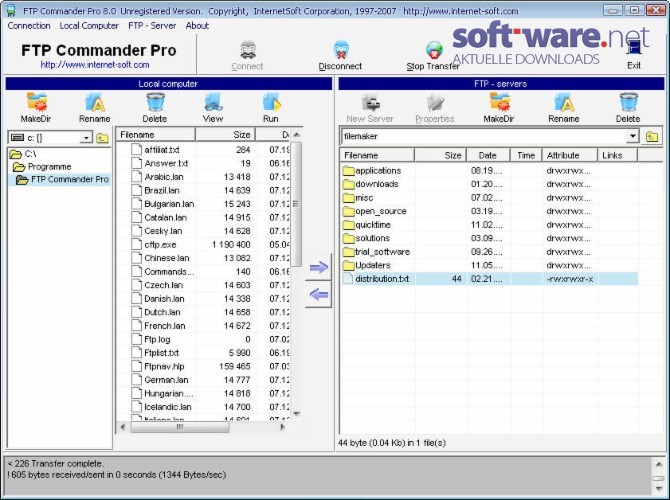Open the filemaker server path dropdown
The height and width of the screenshot is (500, 670).
(x=632, y=136)
